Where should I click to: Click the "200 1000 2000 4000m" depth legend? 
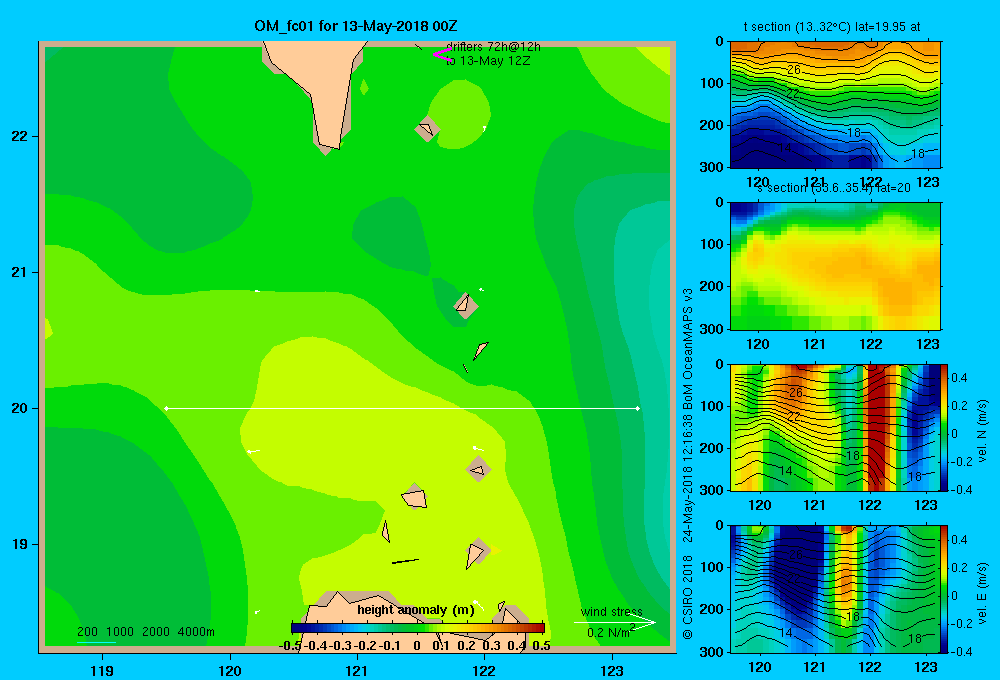pos(146,632)
